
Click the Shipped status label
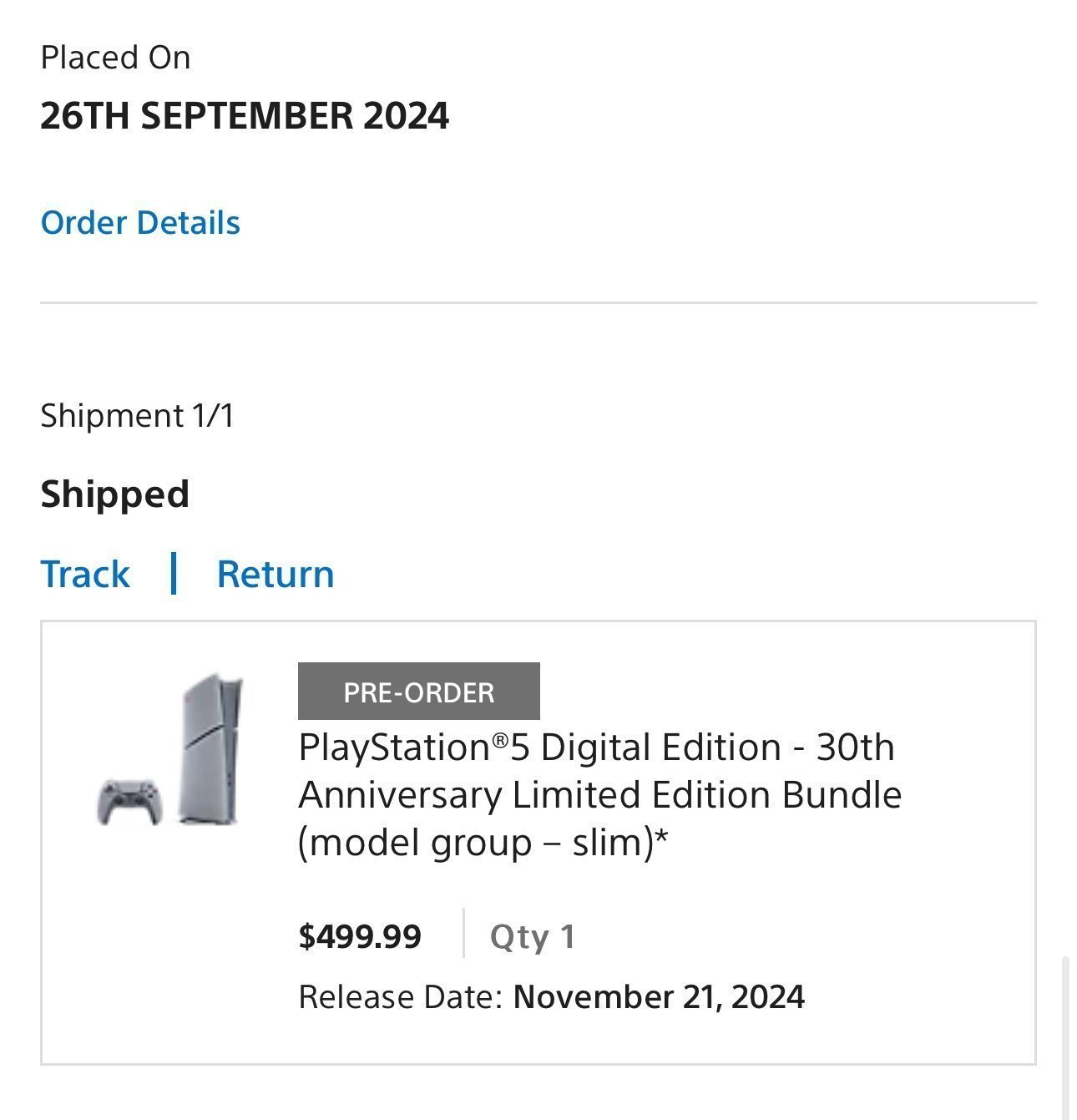115,493
